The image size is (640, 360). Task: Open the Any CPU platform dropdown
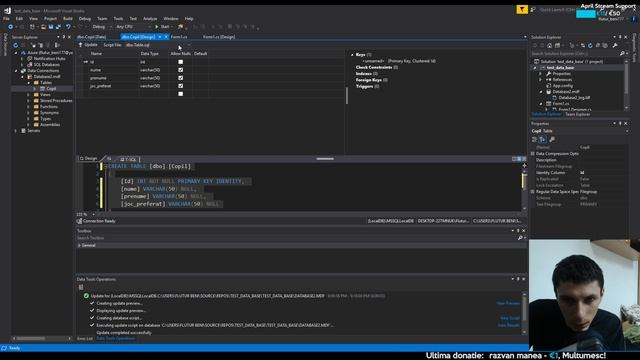(133, 27)
